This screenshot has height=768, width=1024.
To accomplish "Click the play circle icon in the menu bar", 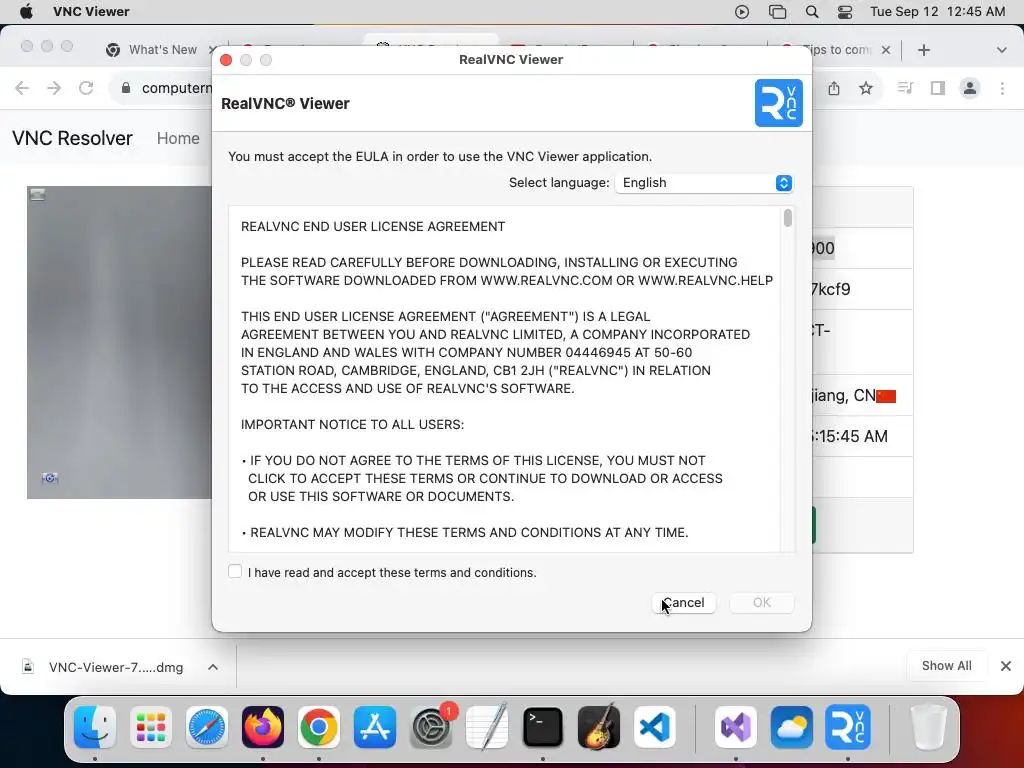I will (x=742, y=12).
